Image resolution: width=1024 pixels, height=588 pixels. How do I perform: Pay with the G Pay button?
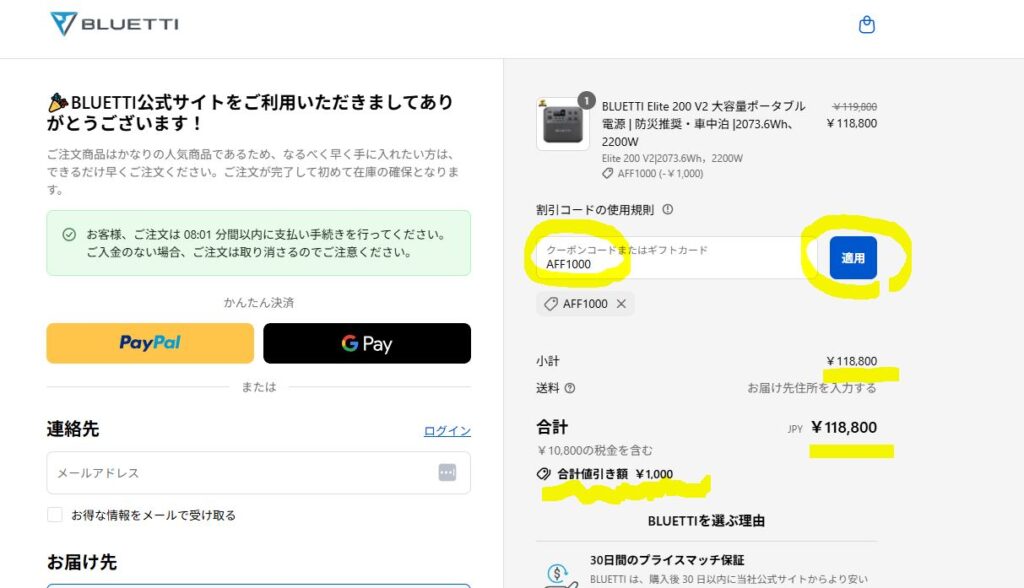367,343
